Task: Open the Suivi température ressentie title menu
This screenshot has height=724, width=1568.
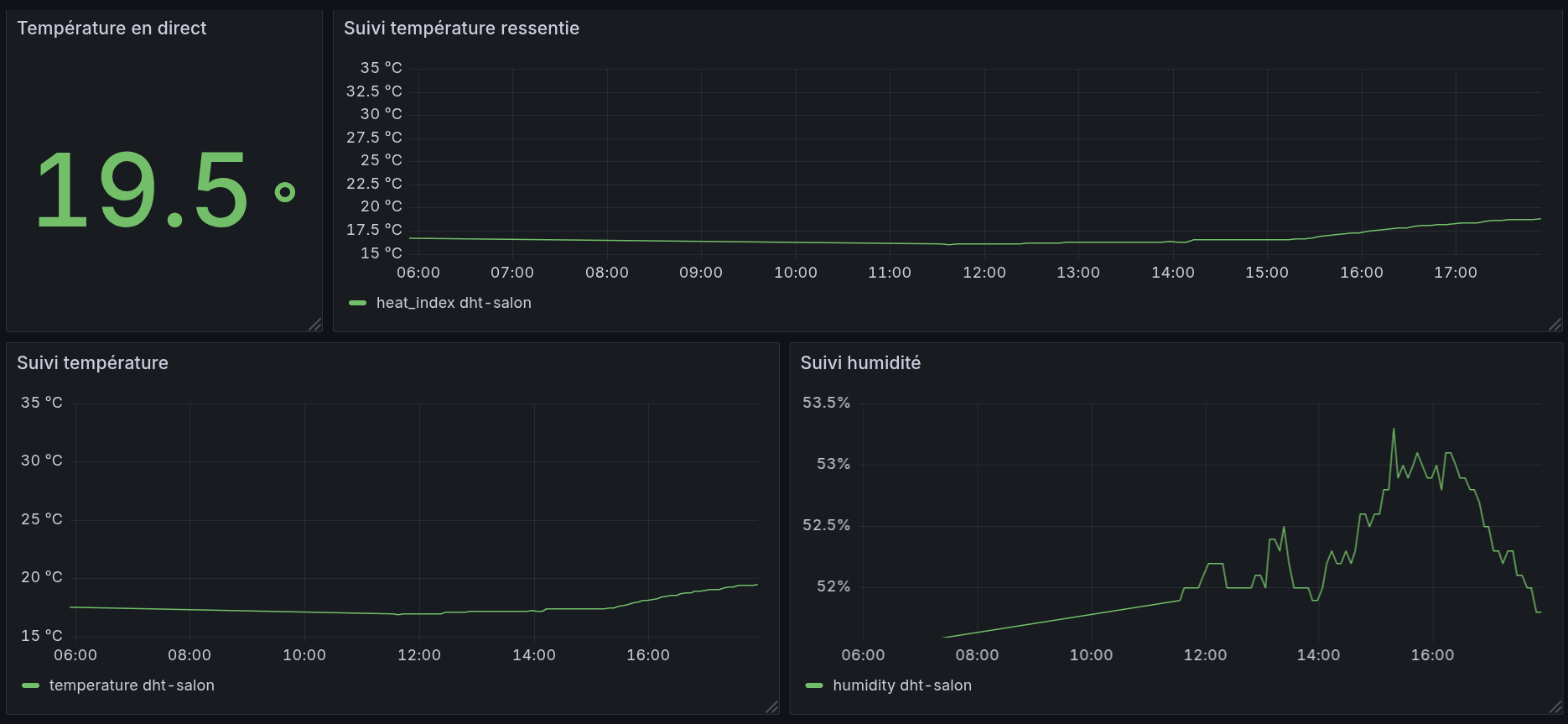Action: 461,29
